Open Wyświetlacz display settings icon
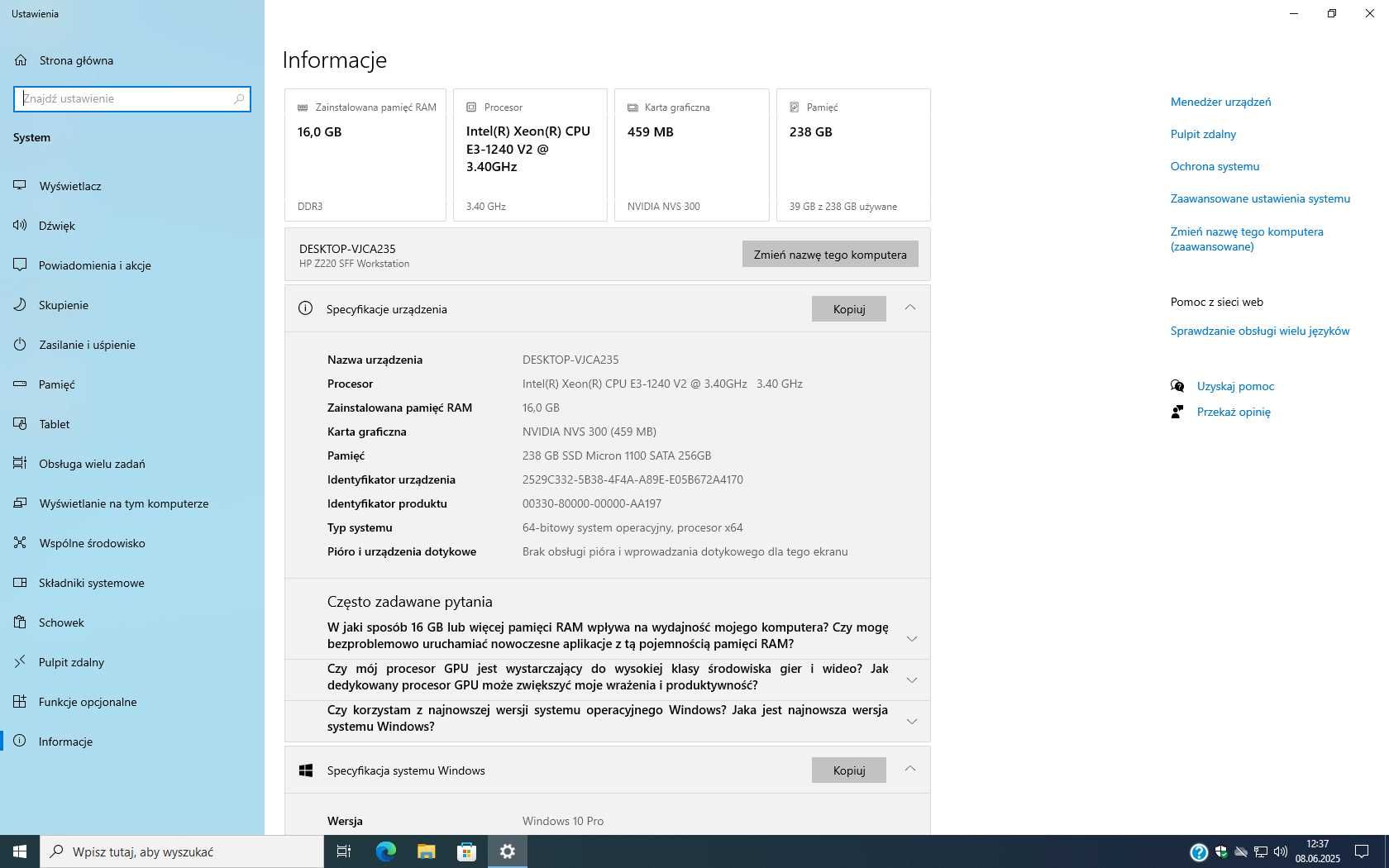Image resolution: width=1389 pixels, height=868 pixels. [20, 185]
